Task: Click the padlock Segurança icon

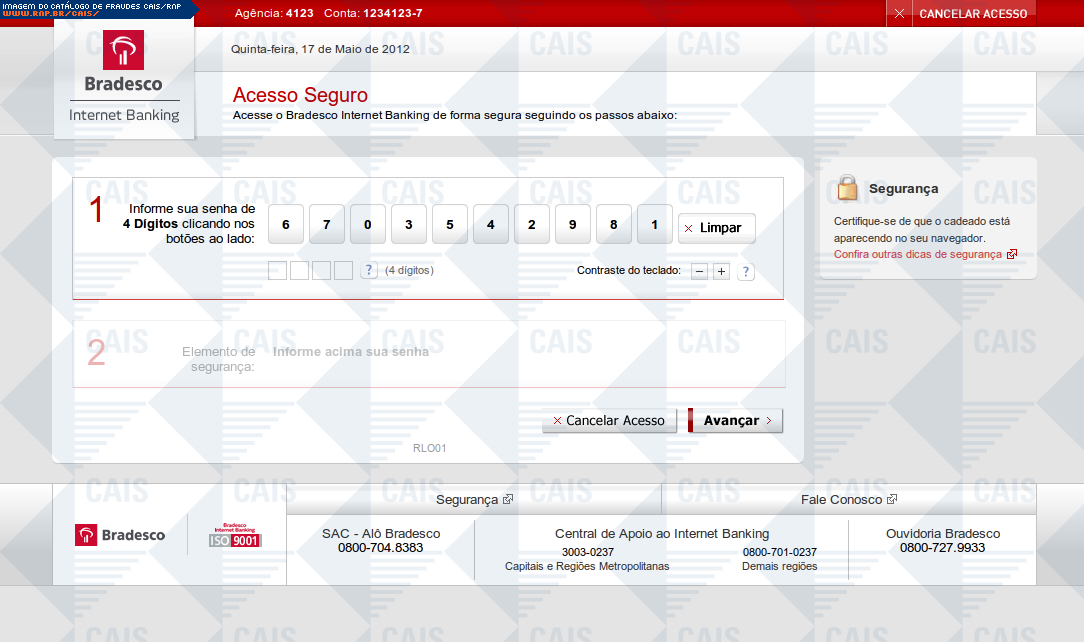Action: pyautogui.click(x=848, y=188)
